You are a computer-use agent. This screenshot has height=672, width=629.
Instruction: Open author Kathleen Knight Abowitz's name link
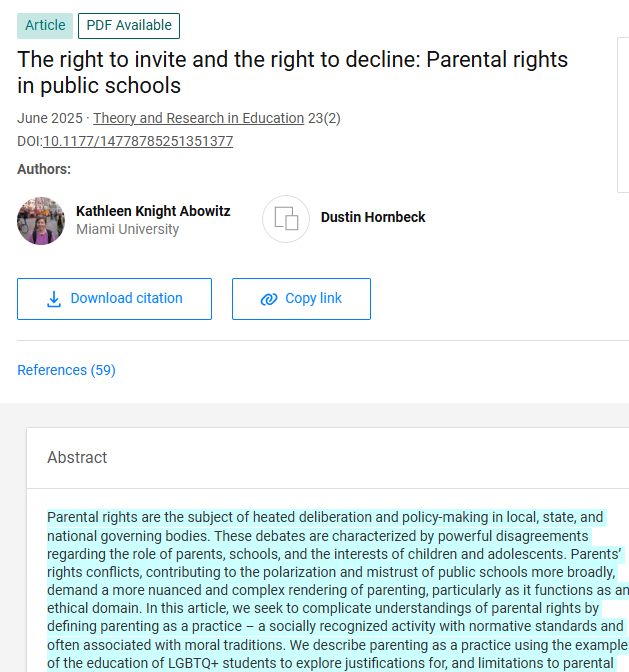point(153,211)
